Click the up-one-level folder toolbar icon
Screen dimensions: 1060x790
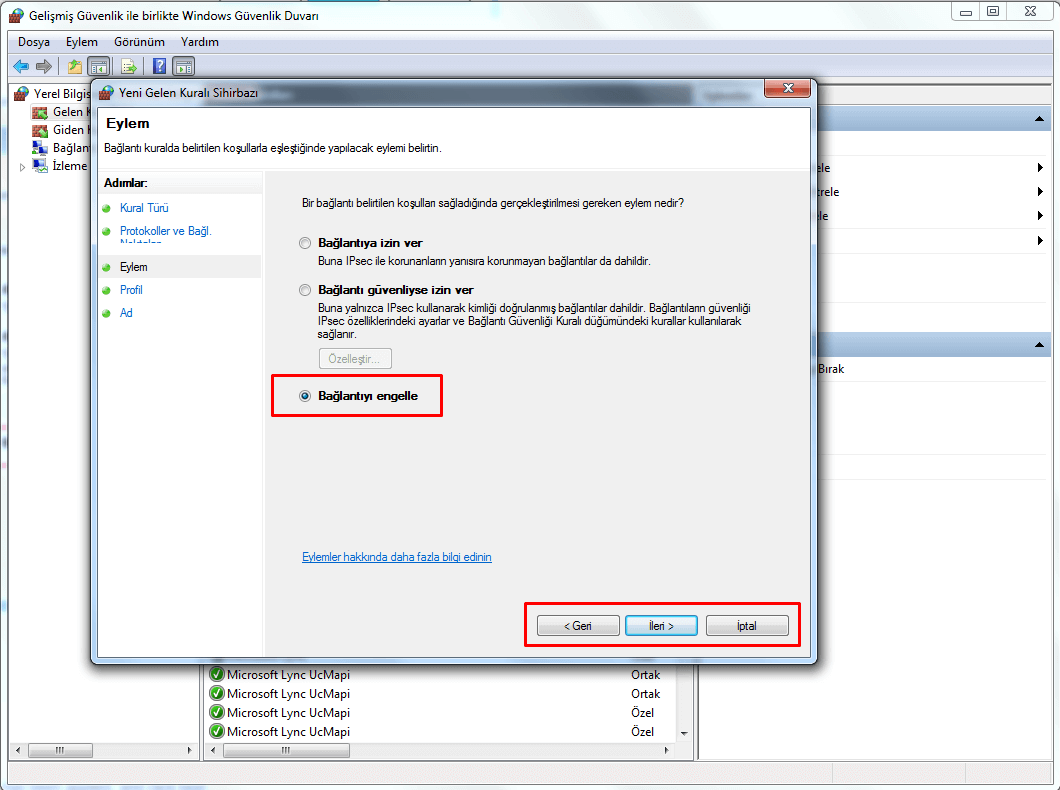[x=74, y=66]
